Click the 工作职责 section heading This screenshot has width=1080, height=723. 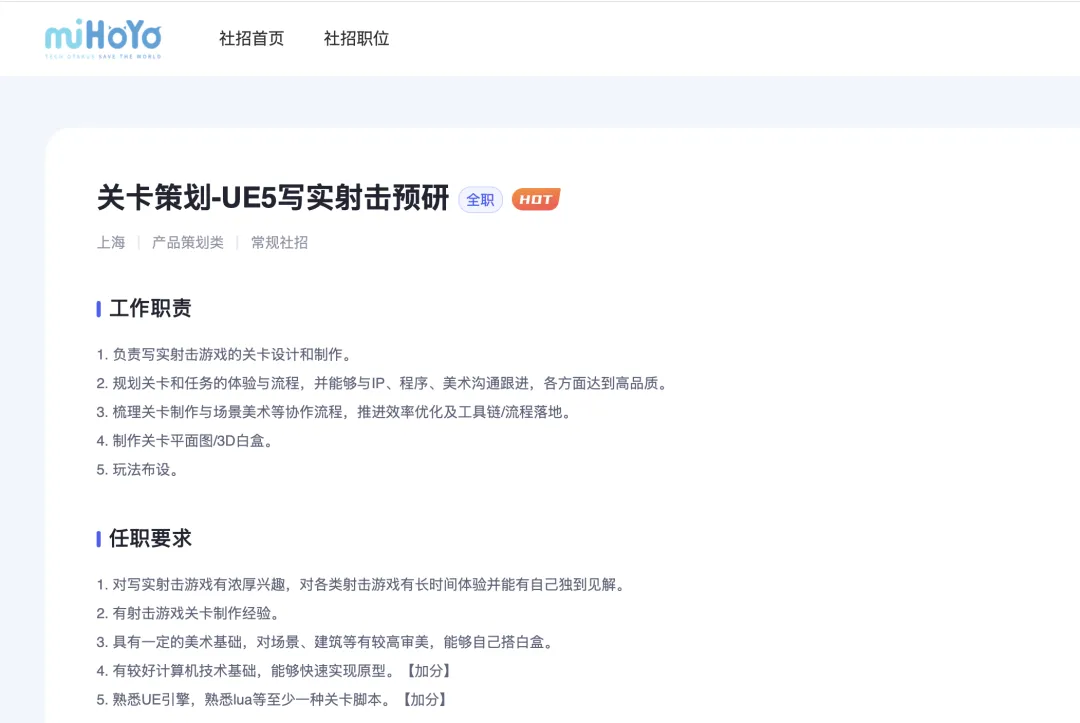[x=149, y=308]
